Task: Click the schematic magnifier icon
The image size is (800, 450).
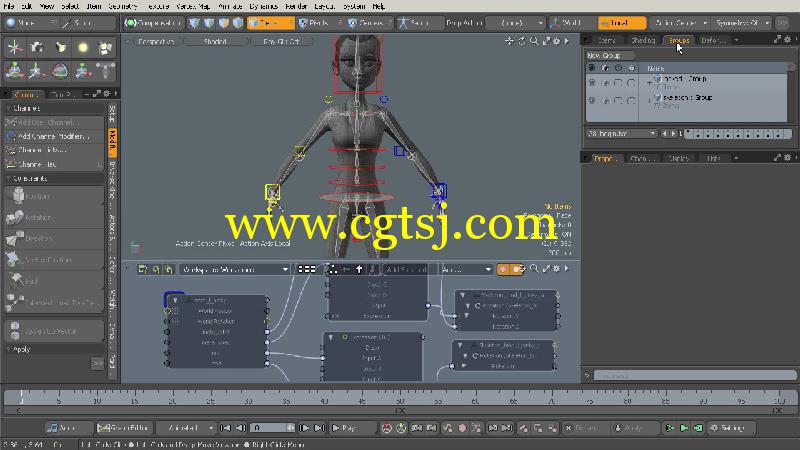Action: (x=534, y=269)
